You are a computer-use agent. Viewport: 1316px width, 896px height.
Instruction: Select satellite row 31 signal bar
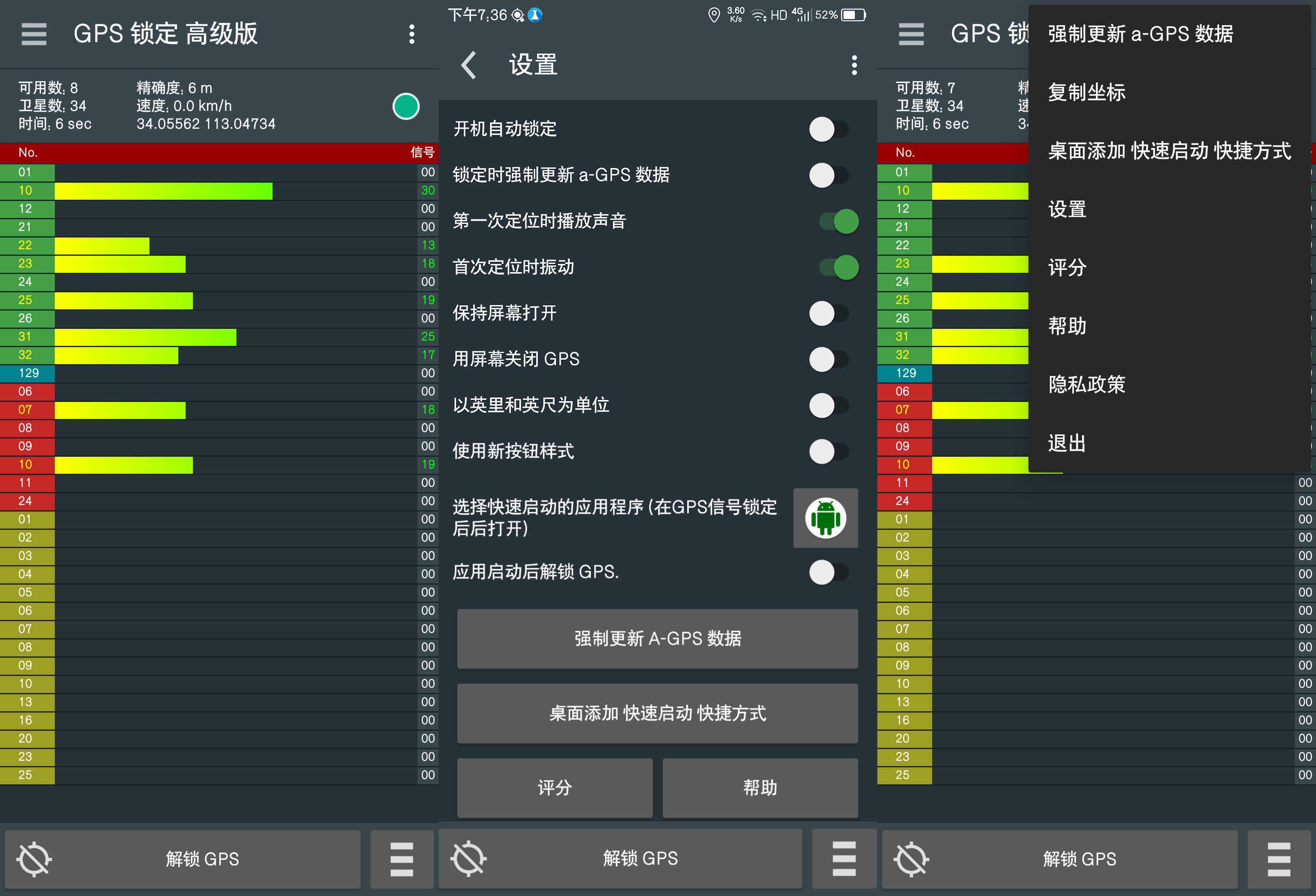145,337
